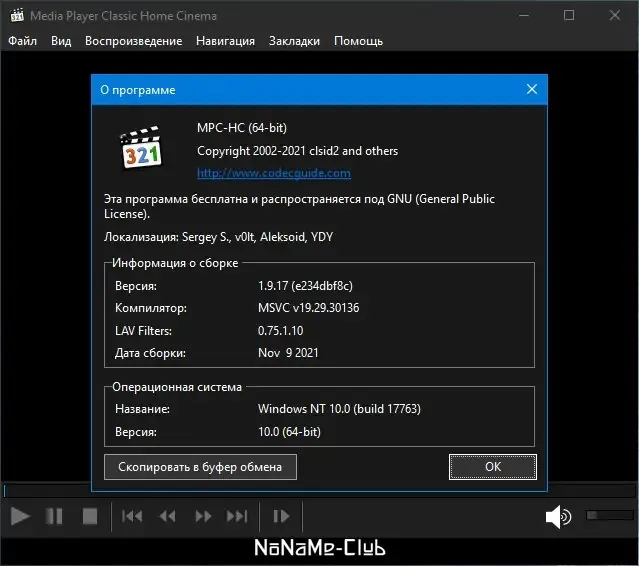This screenshot has width=639, height=566.
Task: Click the MPC-HC 321 logo icon
Action: click(x=141, y=147)
